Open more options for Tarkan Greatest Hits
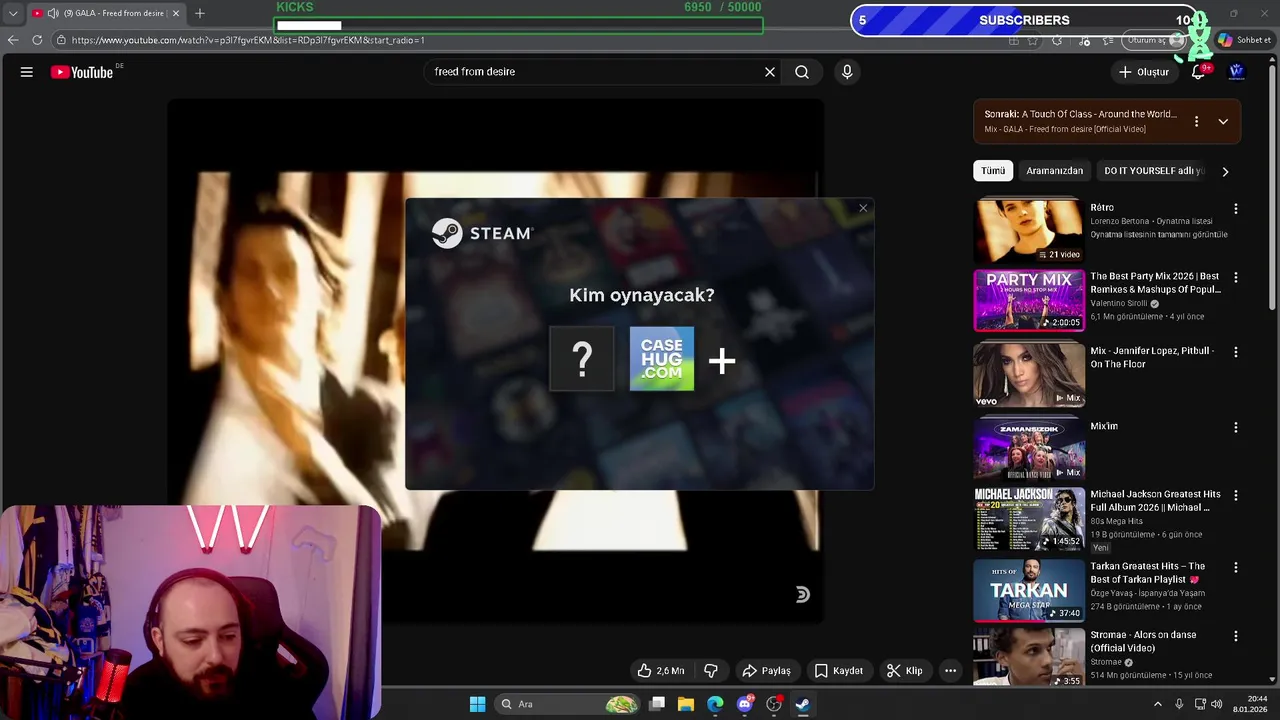Screen dimensions: 1280x720 tap(1236, 567)
